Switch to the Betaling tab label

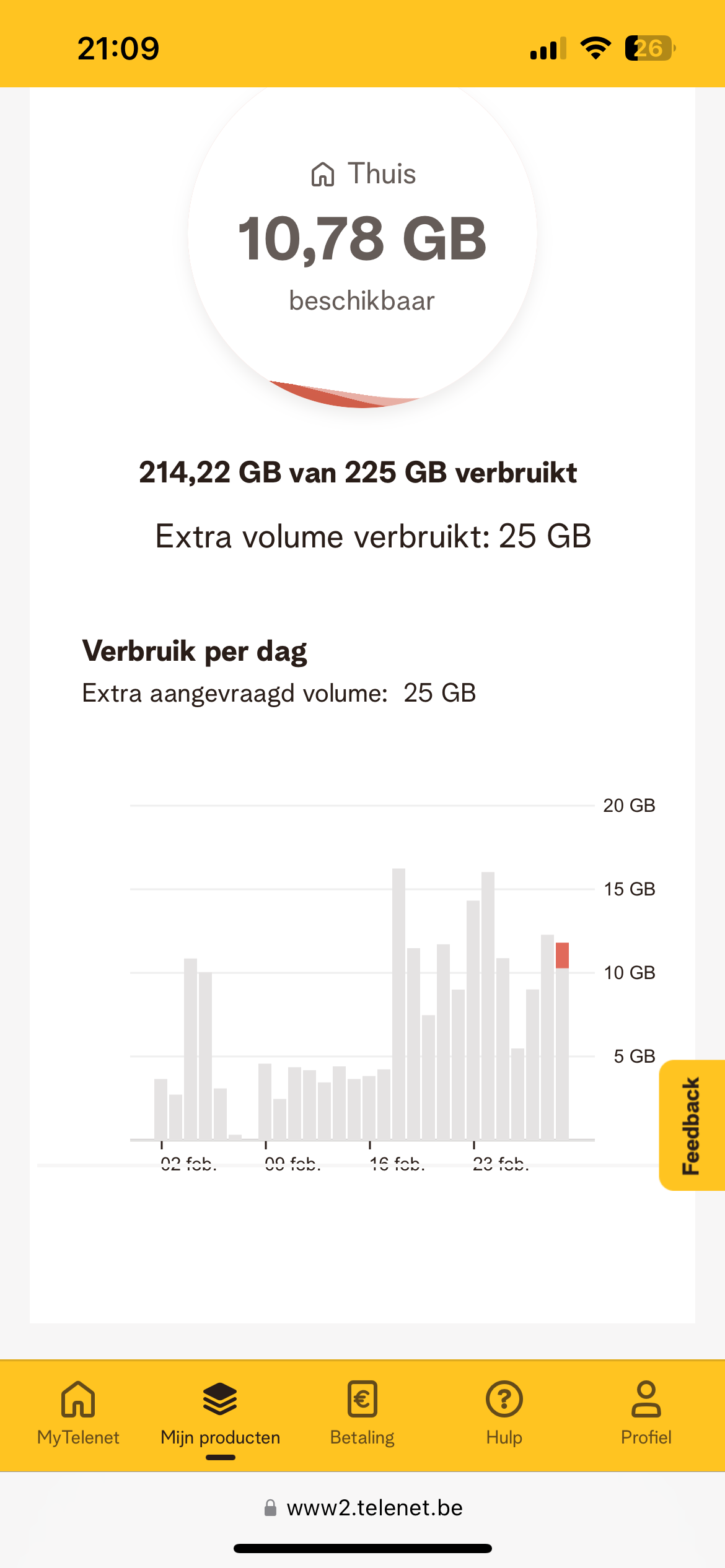(362, 1437)
